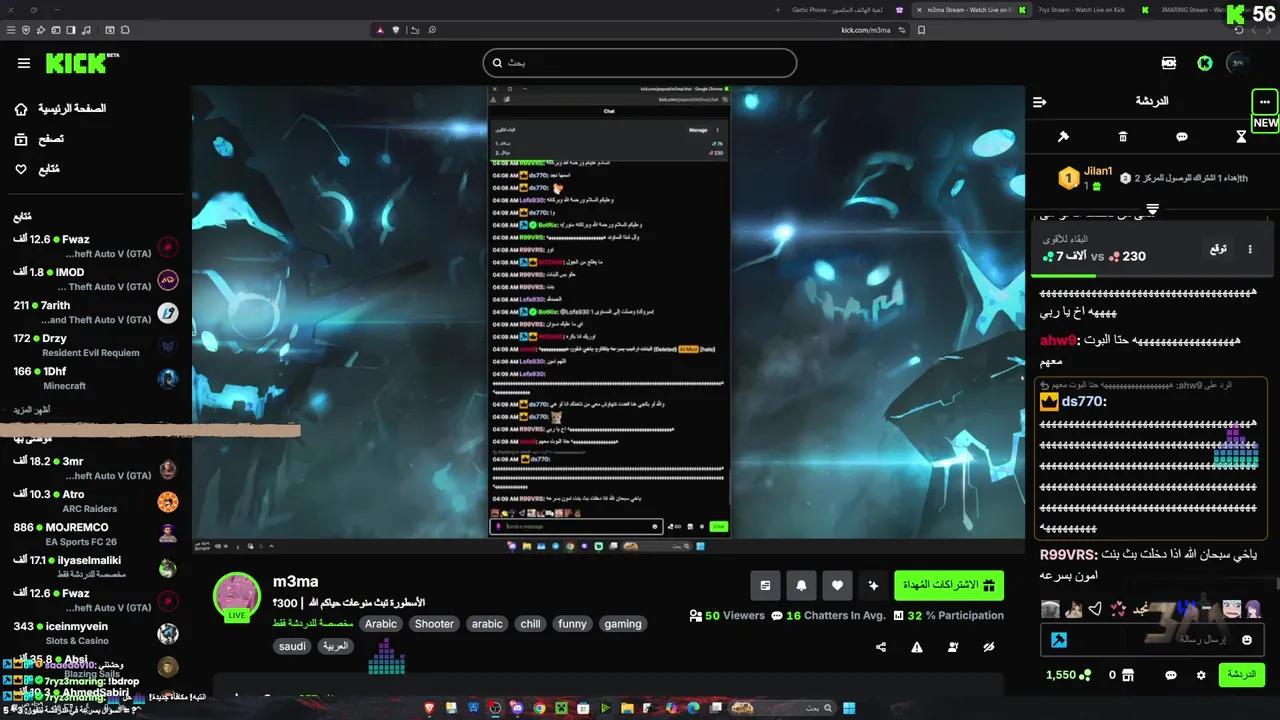1280x720 pixels.
Task: Toggle the notification bell button
Action: [x=802, y=585]
